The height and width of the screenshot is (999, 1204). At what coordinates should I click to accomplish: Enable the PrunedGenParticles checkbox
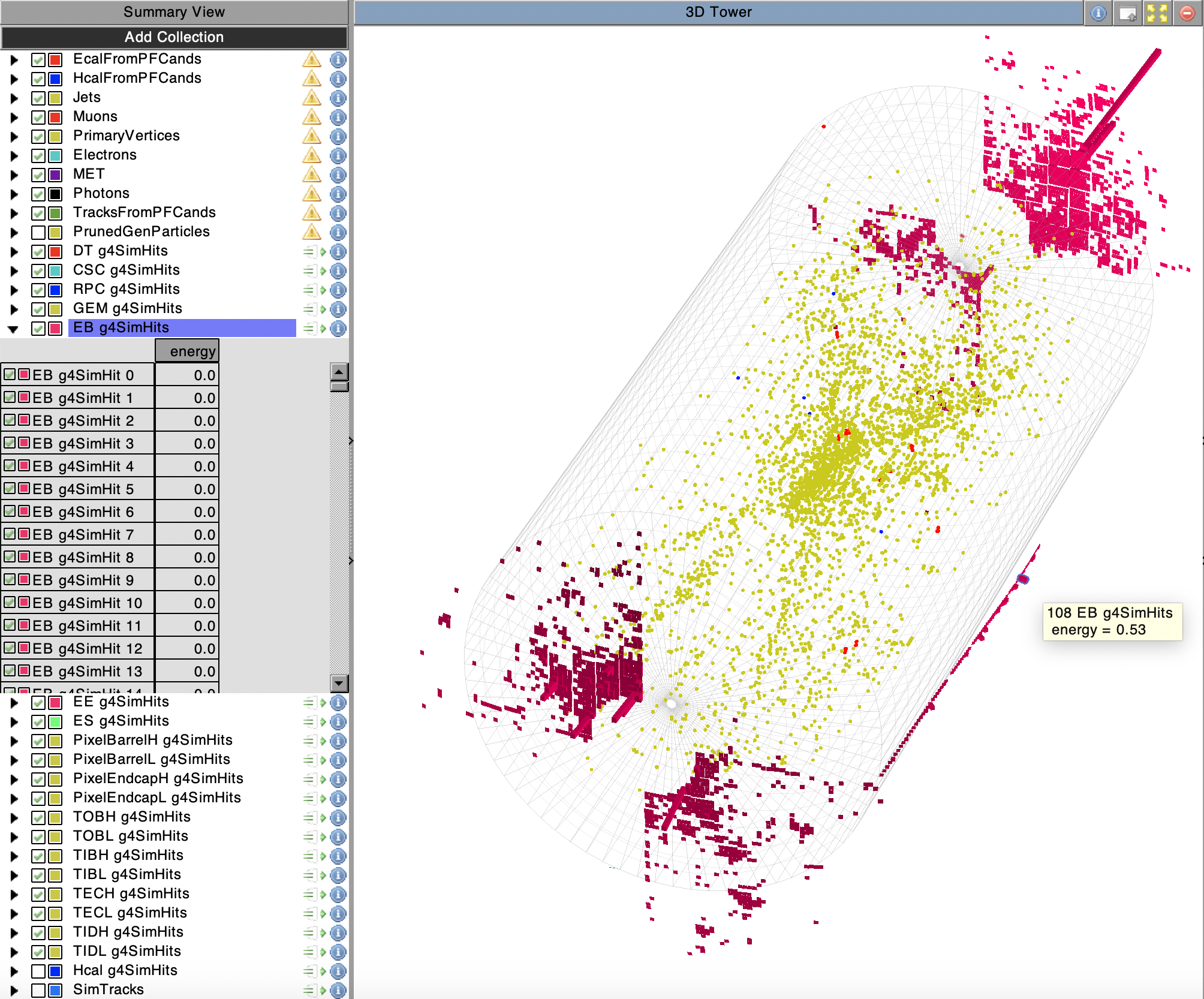coord(38,232)
